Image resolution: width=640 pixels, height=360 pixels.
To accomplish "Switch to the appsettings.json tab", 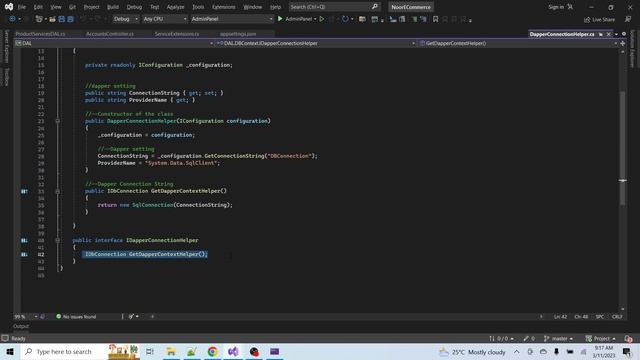I will coord(238,34).
